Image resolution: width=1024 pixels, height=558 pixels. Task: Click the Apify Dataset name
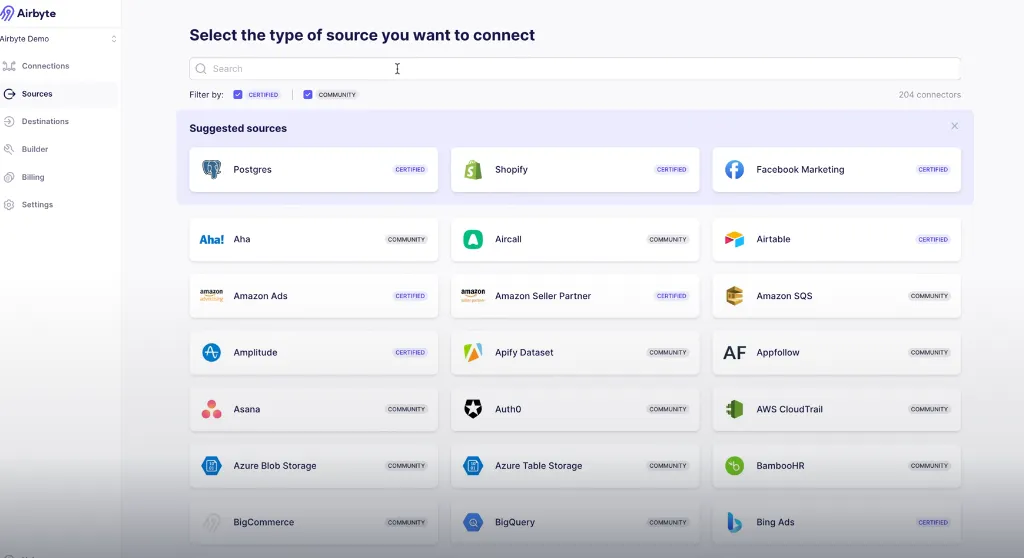tap(524, 352)
